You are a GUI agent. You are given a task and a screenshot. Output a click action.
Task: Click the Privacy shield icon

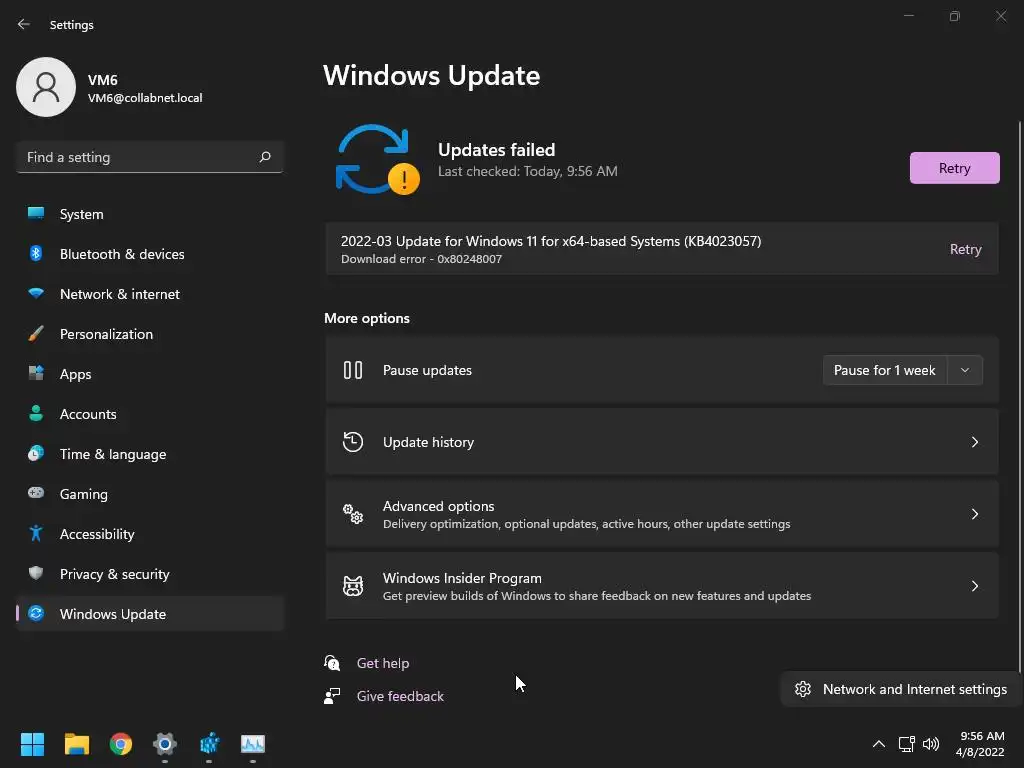point(36,573)
